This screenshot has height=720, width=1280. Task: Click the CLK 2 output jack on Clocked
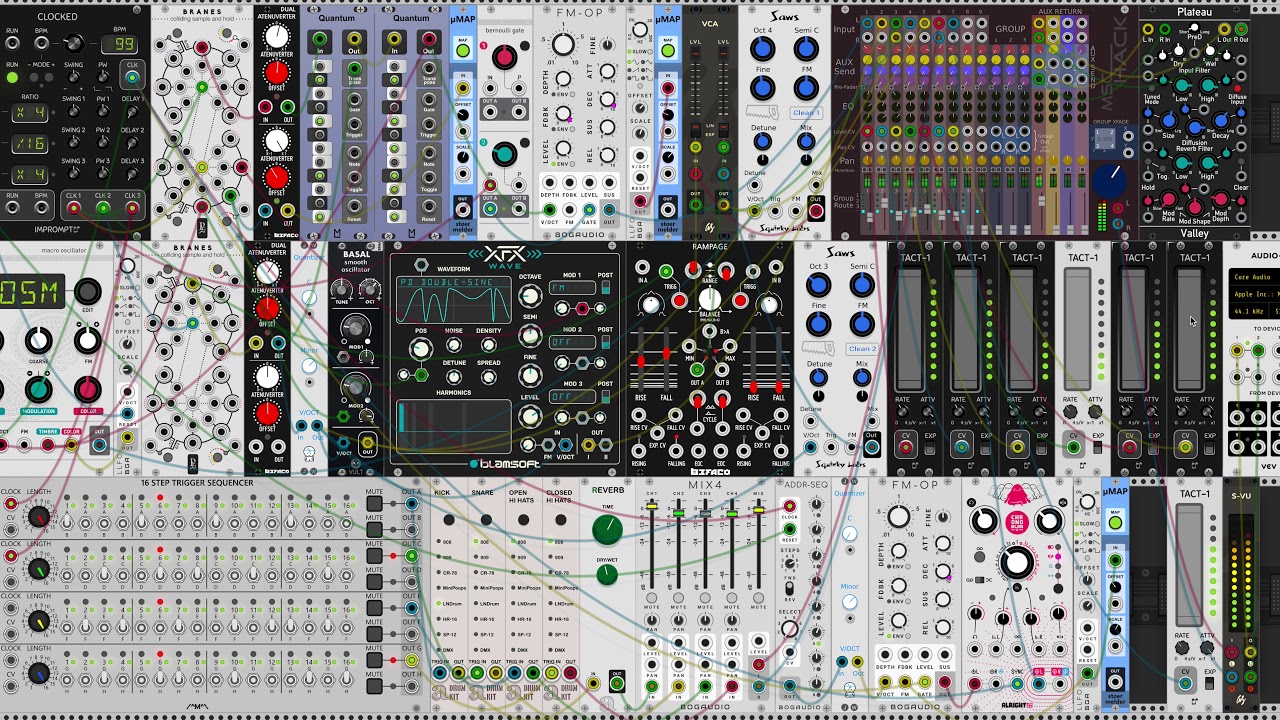tap(102, 208)
